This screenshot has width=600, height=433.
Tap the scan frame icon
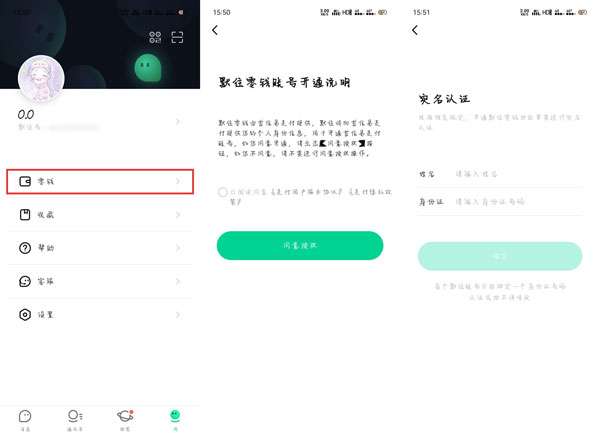[x=177, y=37]
